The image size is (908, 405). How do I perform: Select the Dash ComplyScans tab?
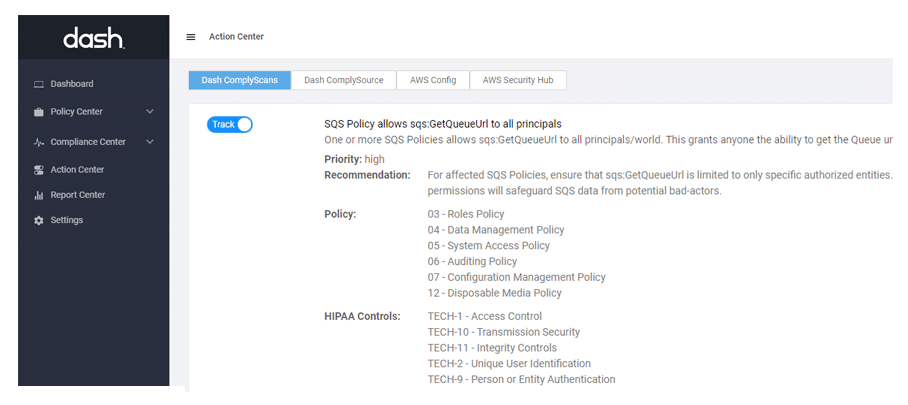click(x=240, y=80)
